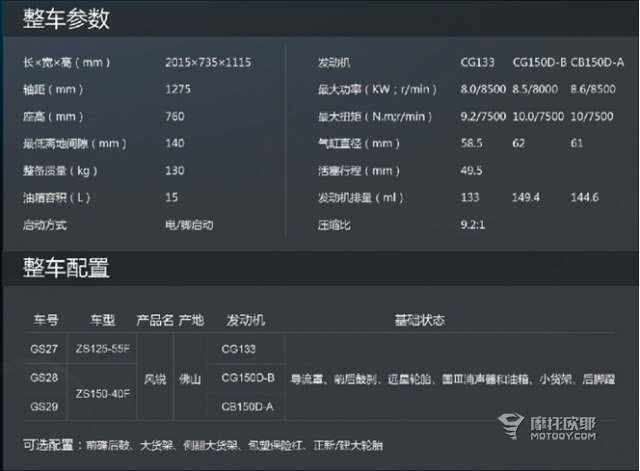
Task: Click the max power value 8.5/8000
Action: (535, 89)
